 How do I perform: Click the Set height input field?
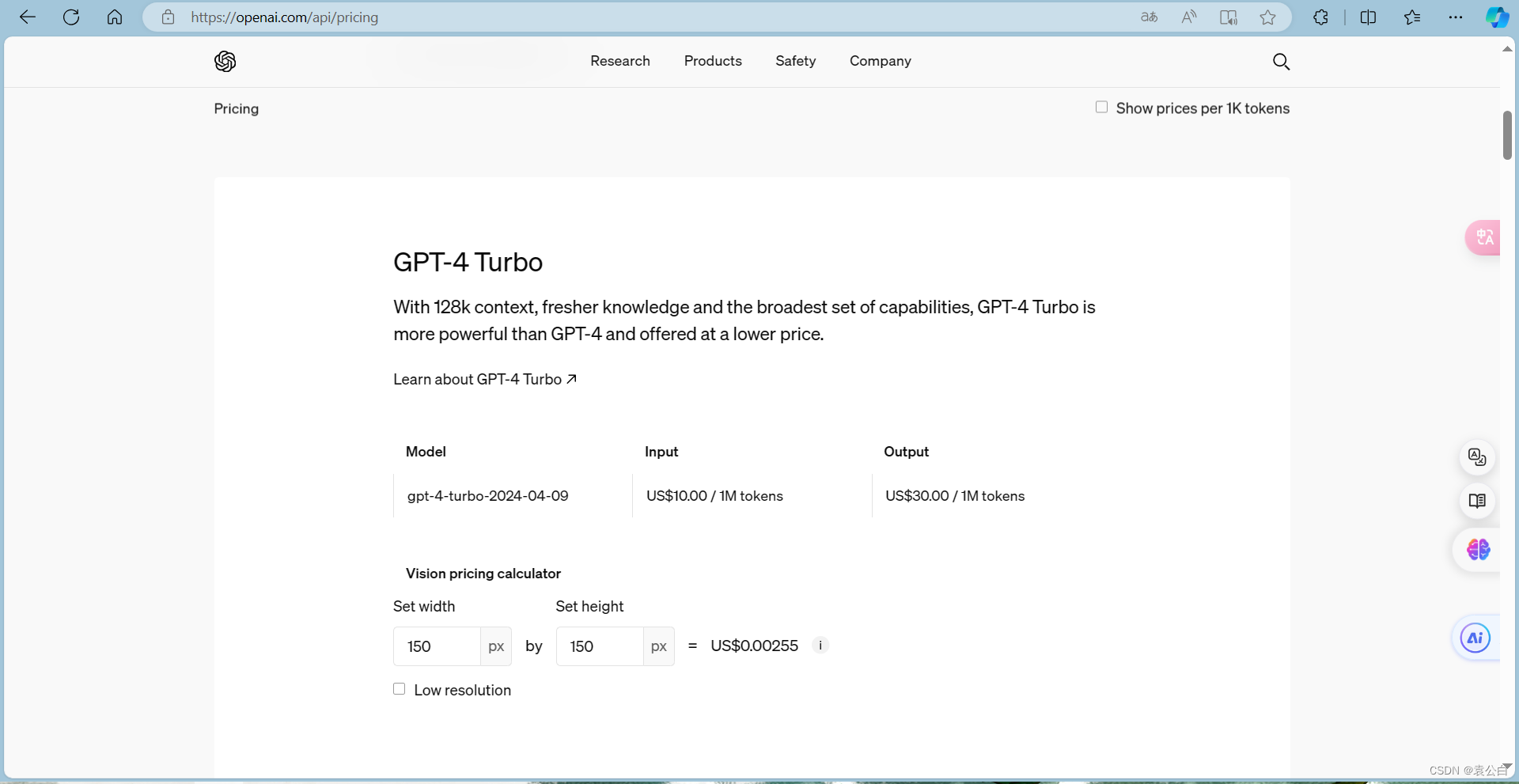(600, 646)
